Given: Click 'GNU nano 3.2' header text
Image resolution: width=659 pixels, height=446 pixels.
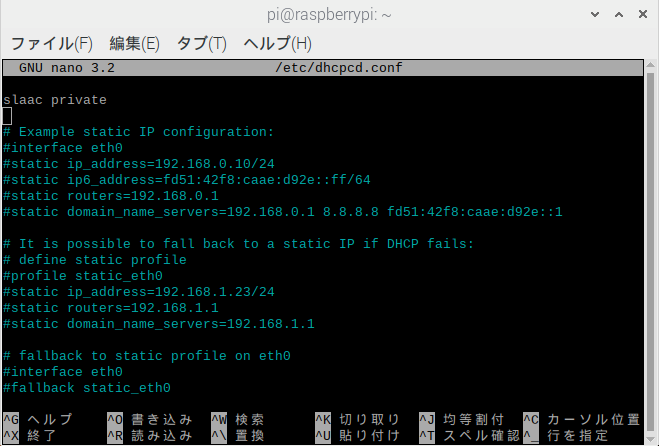Looking at the screenshot, I should 67,68.
